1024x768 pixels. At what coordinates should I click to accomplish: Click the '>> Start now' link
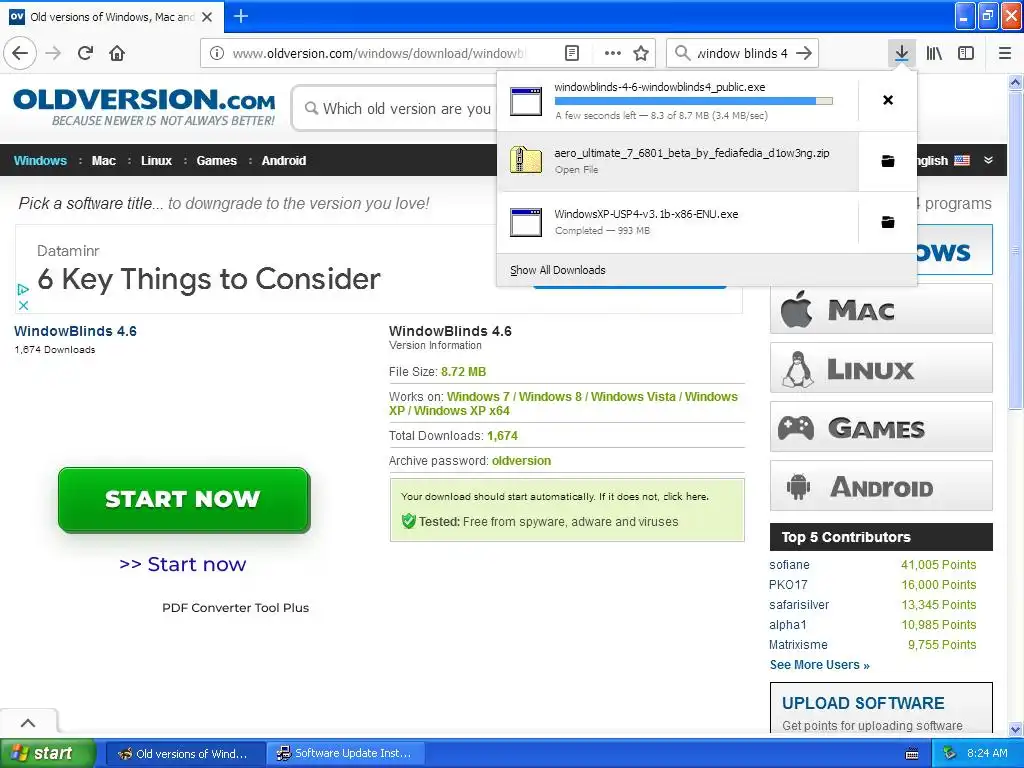click(x=183, y=564)
